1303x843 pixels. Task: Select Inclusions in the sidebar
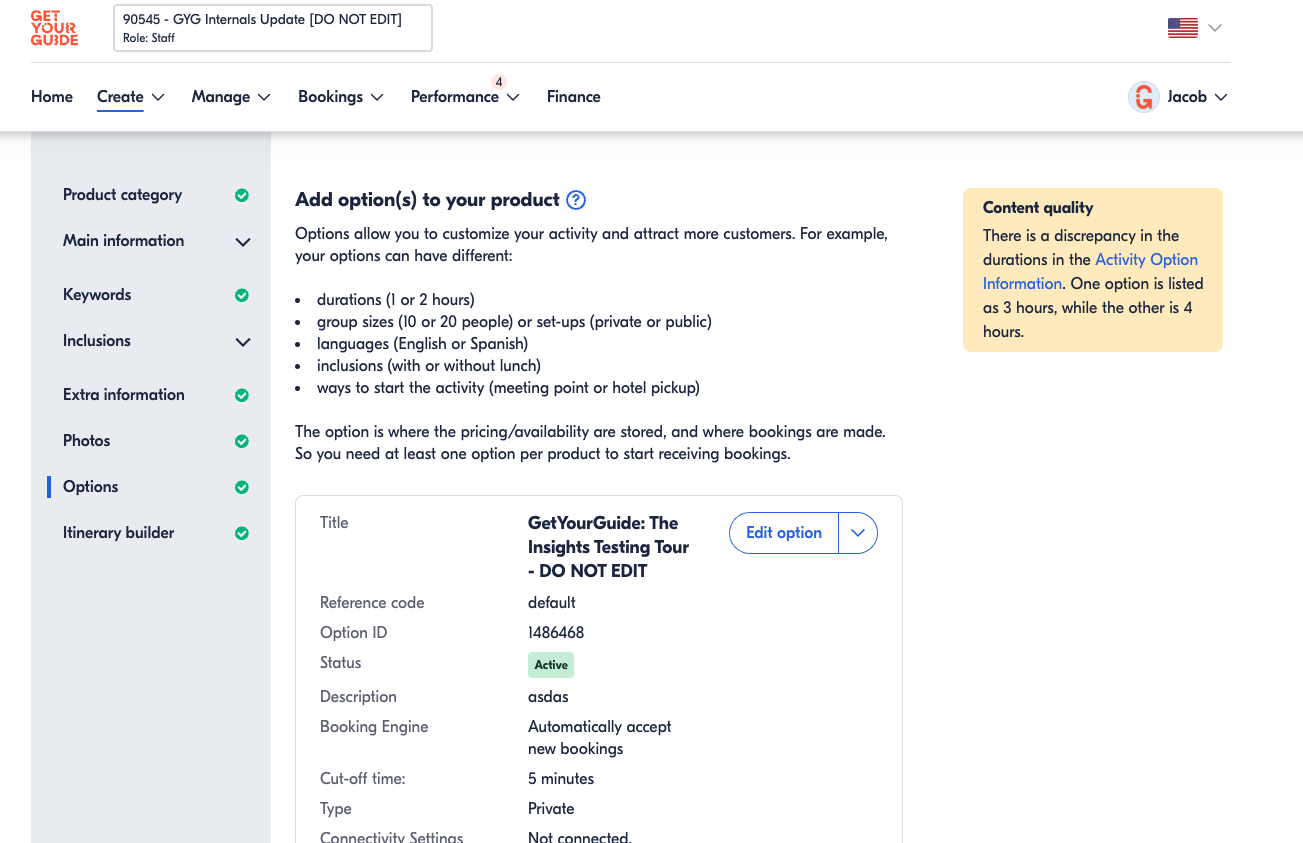97,341
